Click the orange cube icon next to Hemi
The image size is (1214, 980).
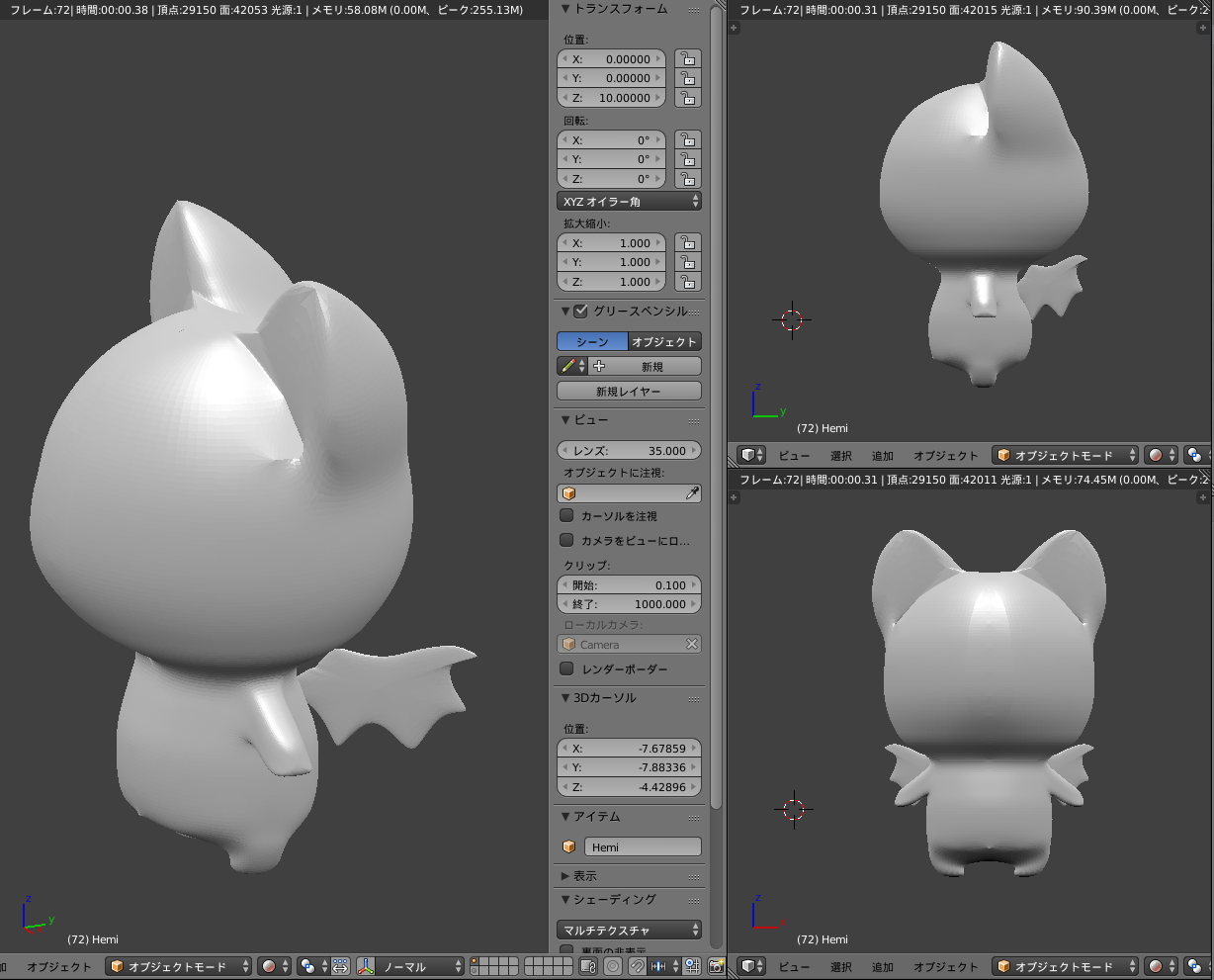pyautogui.click(x=568, y=847)
